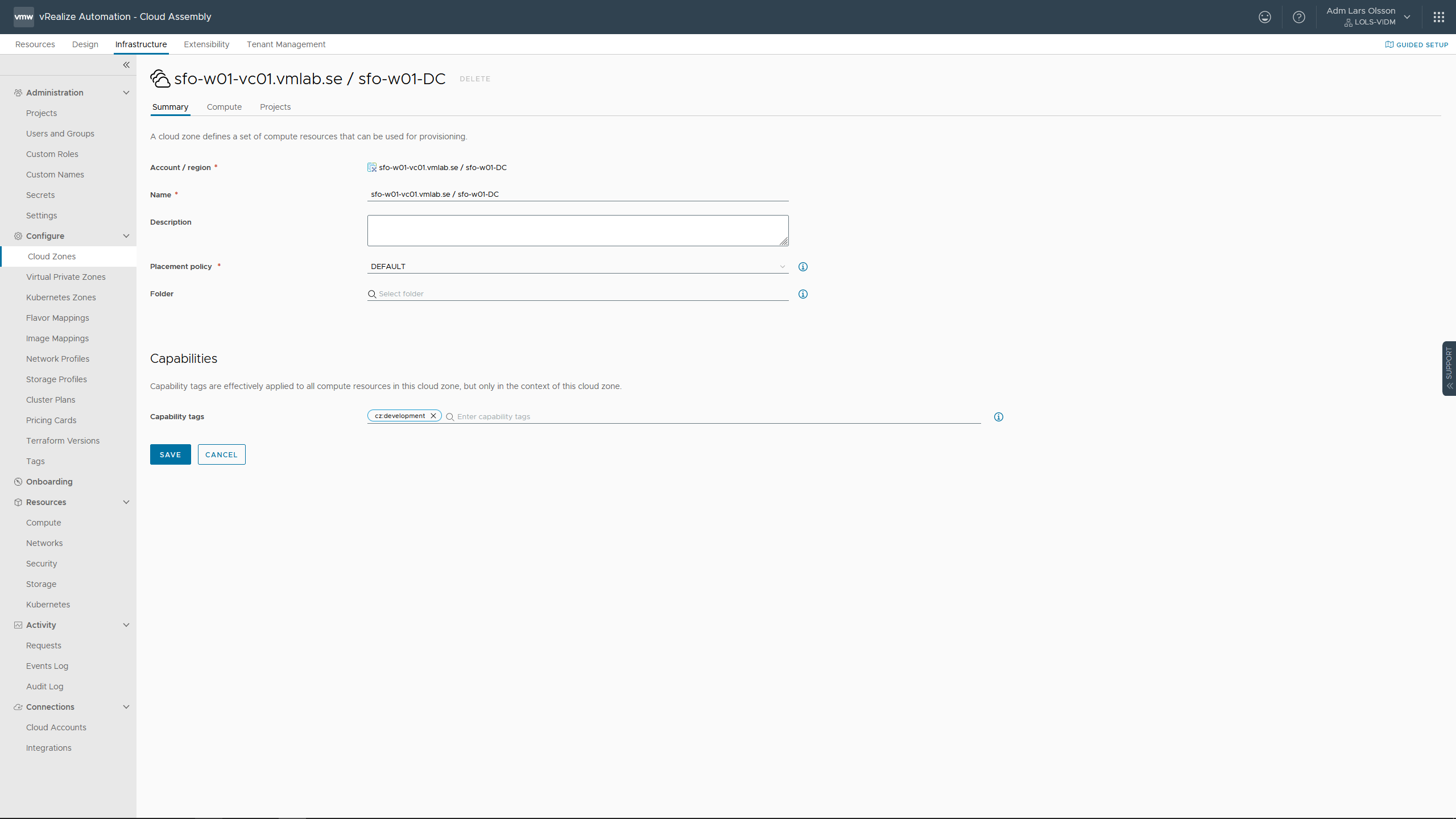
Task: Open the Support side panel
Action: (x=1449, y=368)
